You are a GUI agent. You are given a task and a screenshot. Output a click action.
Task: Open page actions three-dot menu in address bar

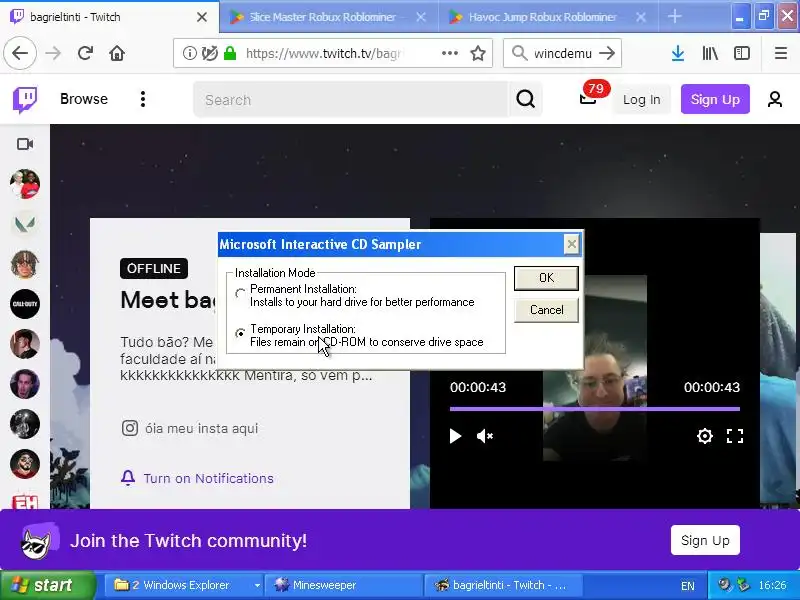click(x=449, y=53)
